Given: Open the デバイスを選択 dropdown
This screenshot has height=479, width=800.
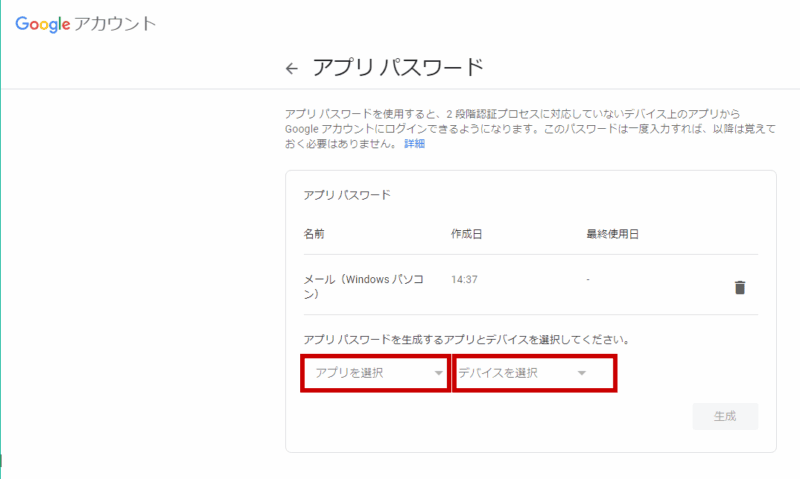Looking at the screenshot, I should pos(533,373).
